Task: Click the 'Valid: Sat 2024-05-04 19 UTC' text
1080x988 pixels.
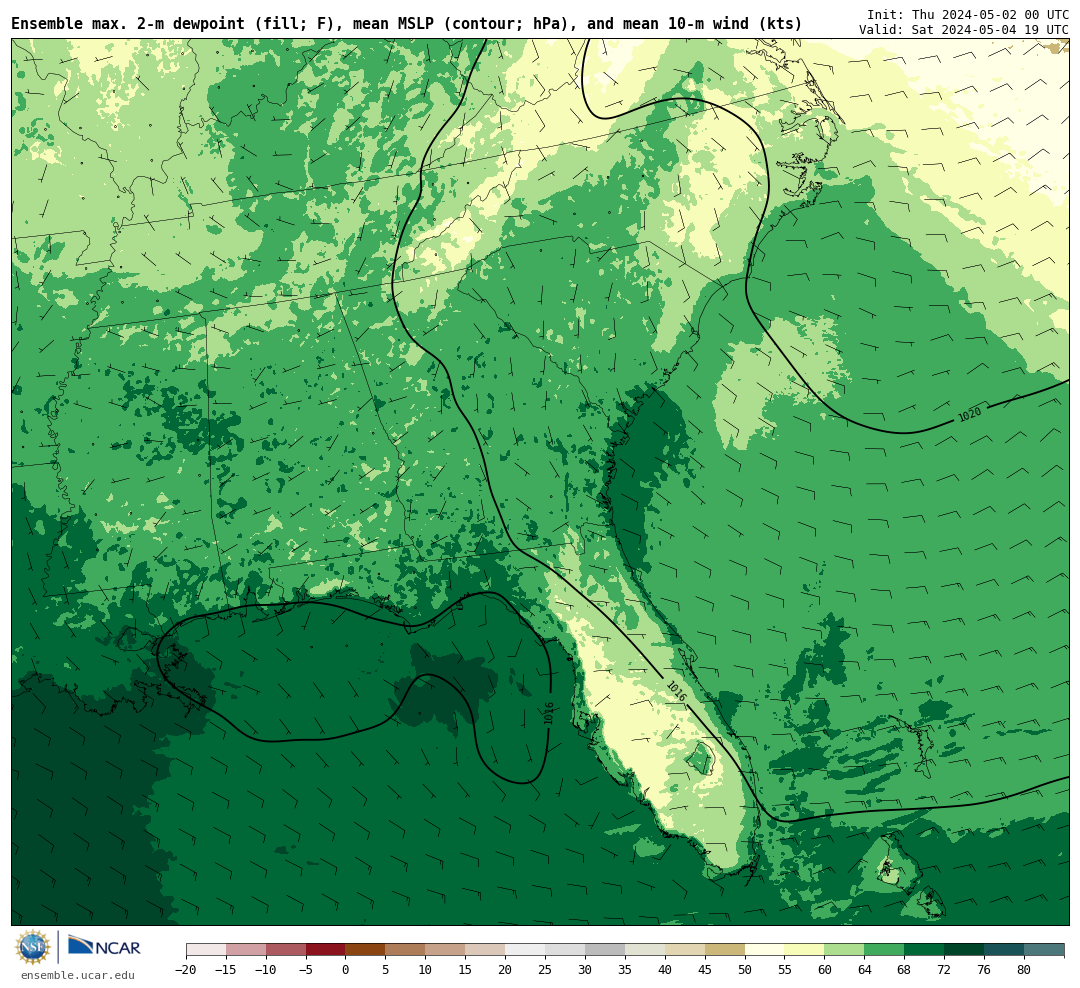Action: point(964,30)
